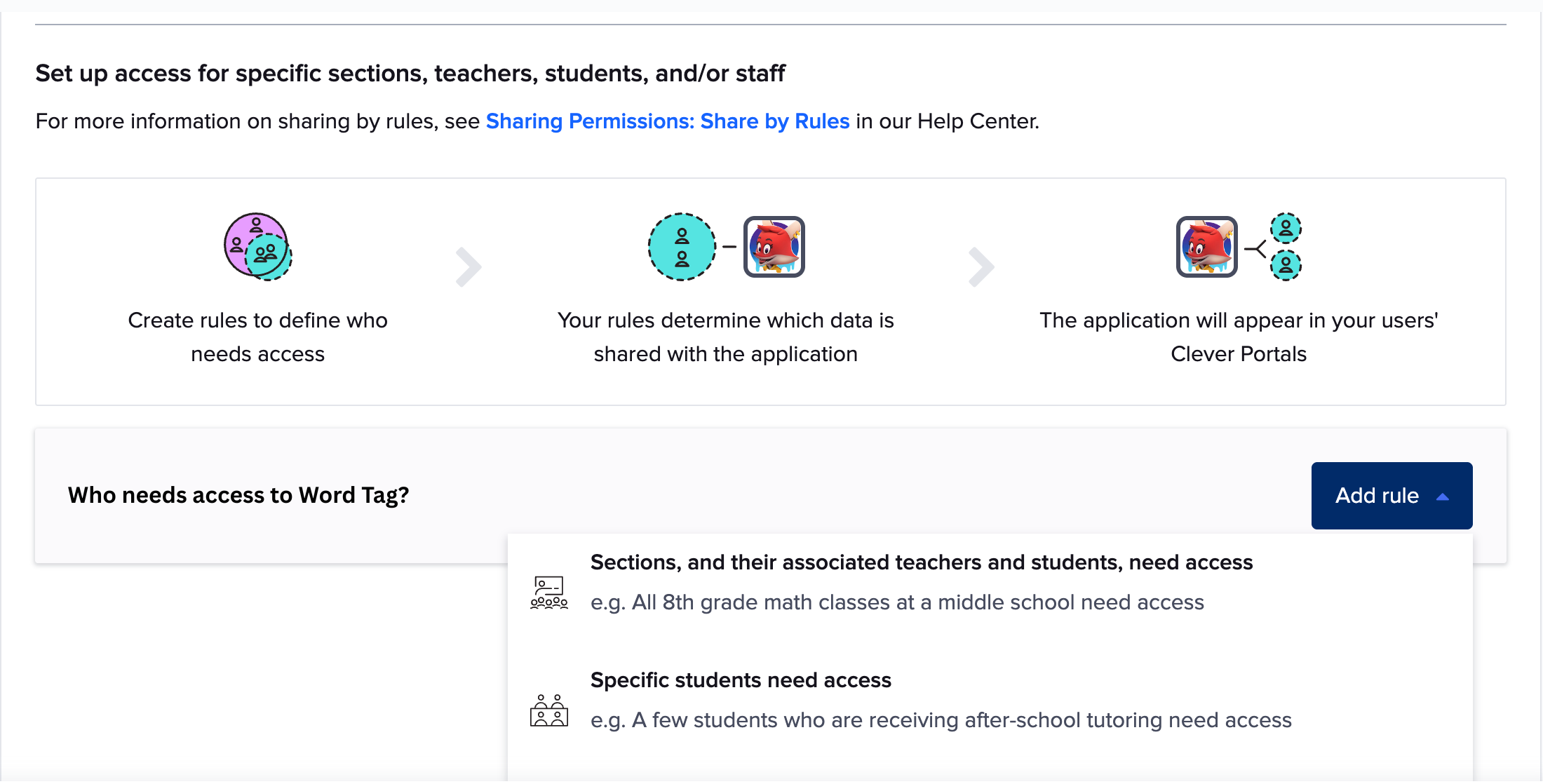Click the students-at-desks icon in dropdown
The image size is (1543, 784).
(549, 710)
